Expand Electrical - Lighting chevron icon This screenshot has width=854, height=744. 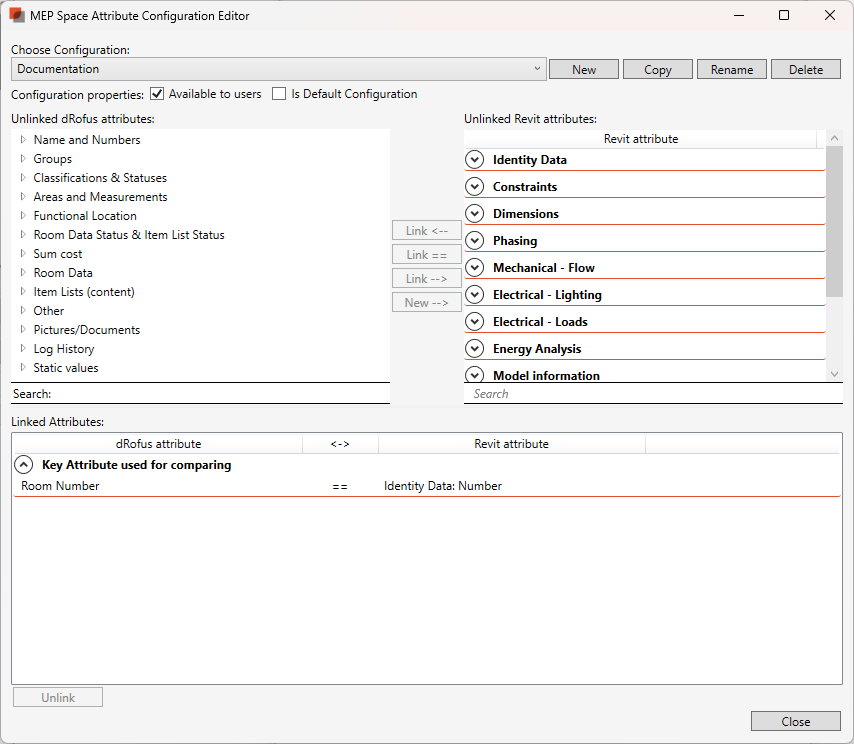click(475, 295)
